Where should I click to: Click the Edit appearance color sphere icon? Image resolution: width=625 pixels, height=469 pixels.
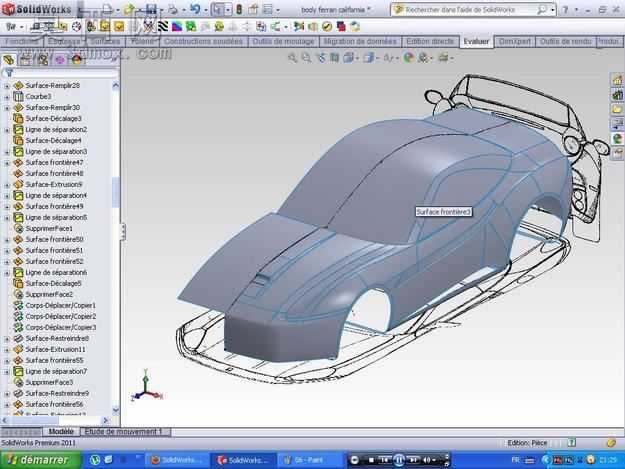(x=408, y=58)
